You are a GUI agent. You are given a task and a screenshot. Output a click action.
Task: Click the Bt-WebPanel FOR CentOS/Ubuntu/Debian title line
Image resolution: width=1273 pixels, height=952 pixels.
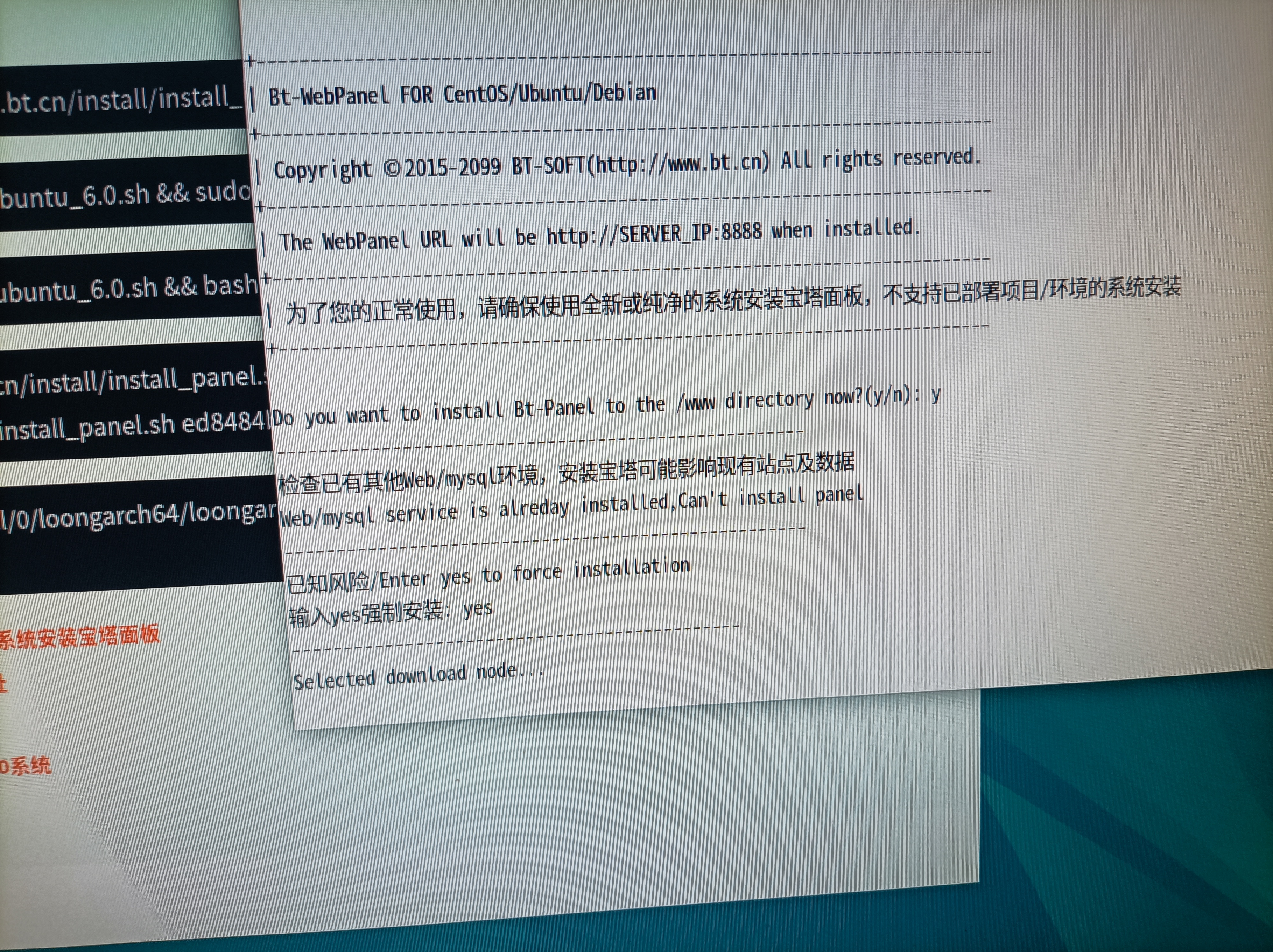(x=462, y=95)
